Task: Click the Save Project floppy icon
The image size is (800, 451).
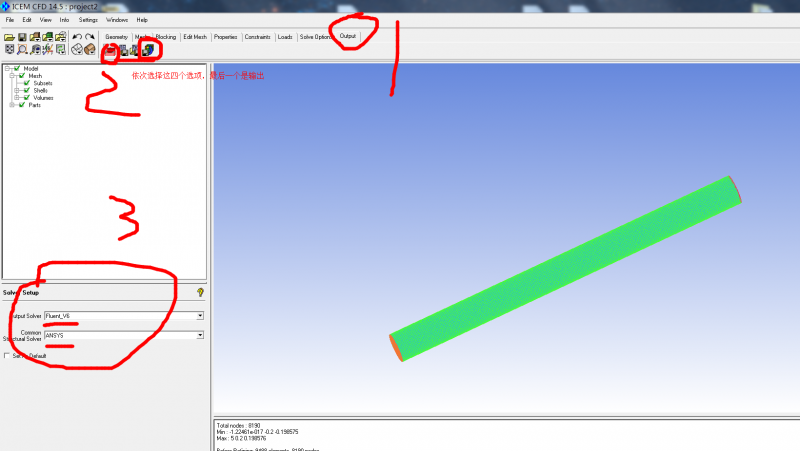Action: [x=22, y=37]
